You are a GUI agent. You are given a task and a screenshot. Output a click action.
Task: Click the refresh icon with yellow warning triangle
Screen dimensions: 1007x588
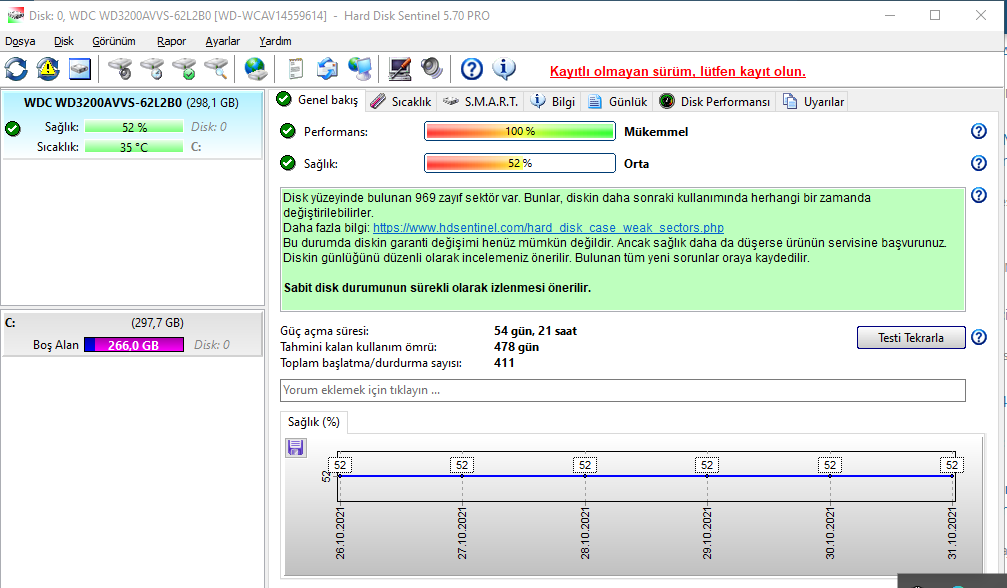48,69
